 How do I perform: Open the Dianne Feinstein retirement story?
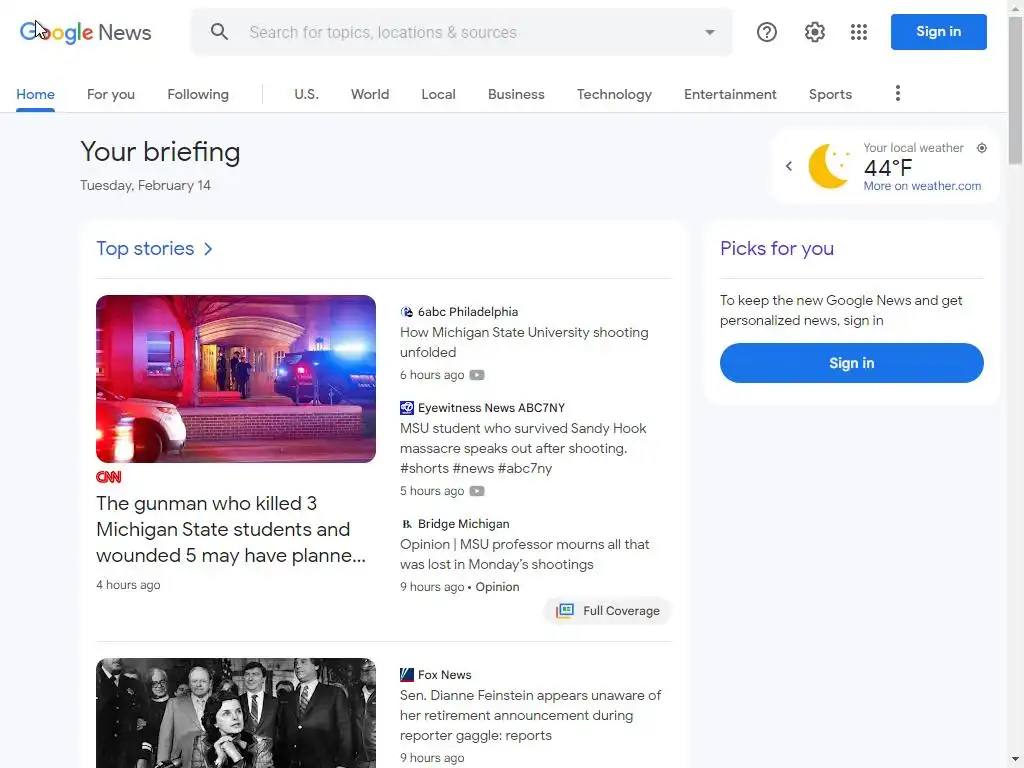[530, 715]
